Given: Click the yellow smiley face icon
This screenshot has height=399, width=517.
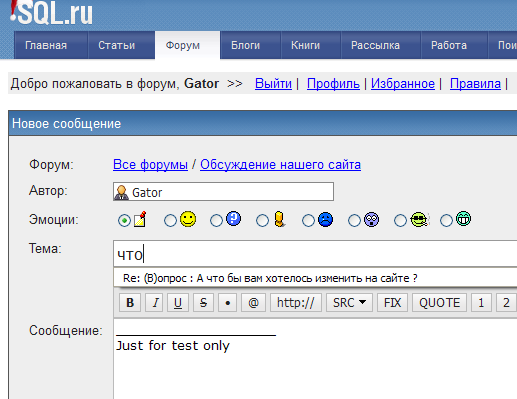Looking at the screenshot, I should (x=188, y=219).
